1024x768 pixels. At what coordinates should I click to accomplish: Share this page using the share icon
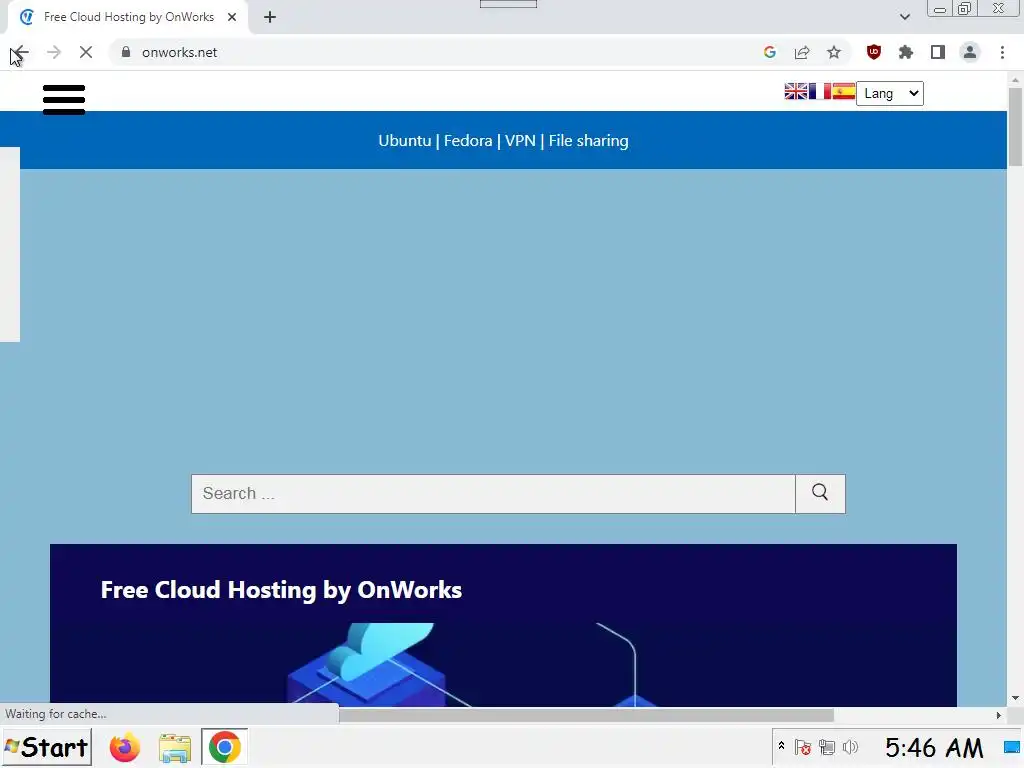(x=802, y=52)
